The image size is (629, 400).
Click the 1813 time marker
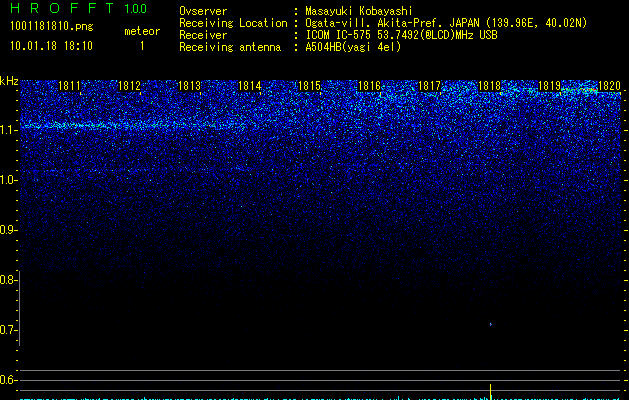[x=189, y=86]
